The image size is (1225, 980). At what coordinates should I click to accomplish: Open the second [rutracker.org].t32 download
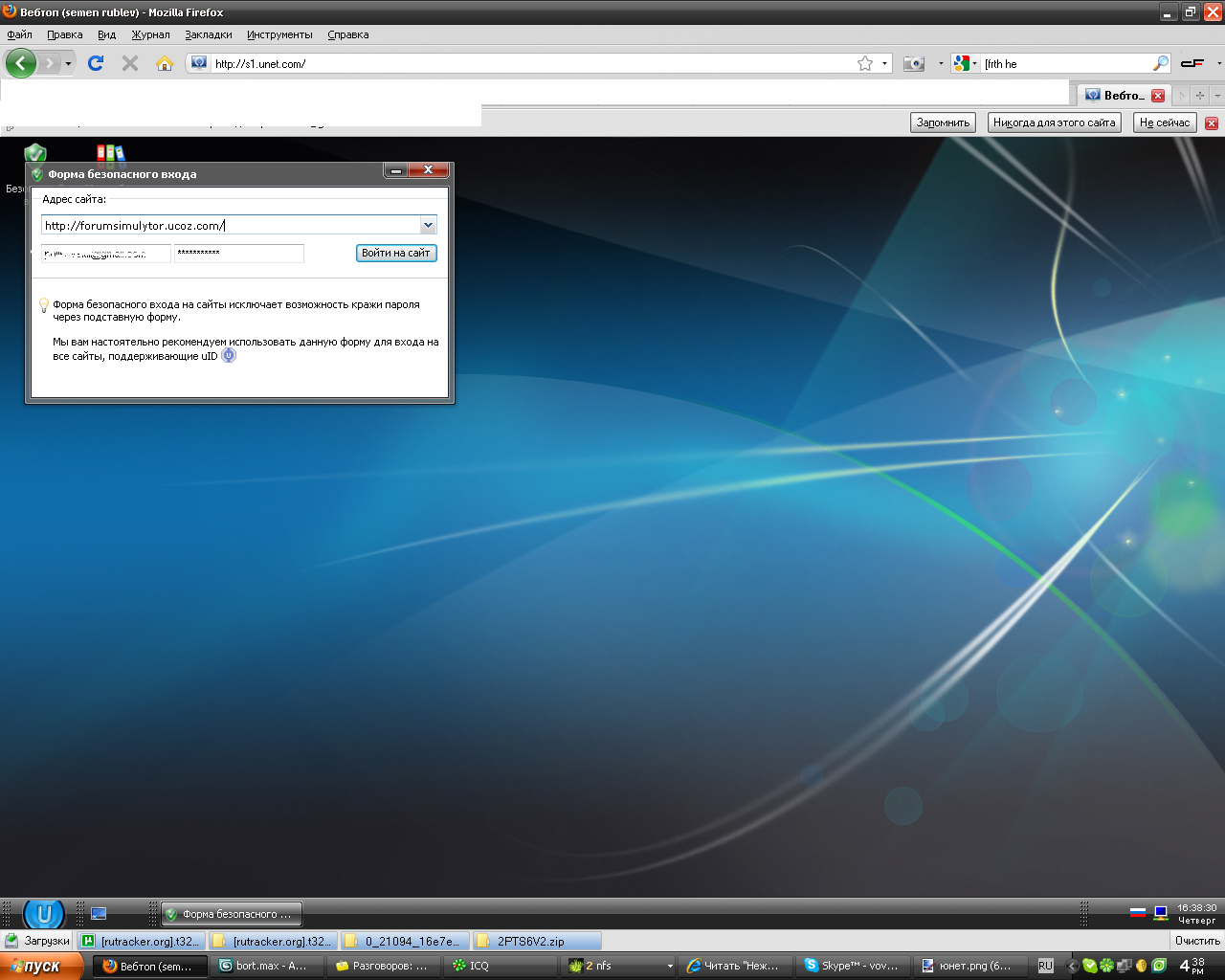pyautogui.click(x=273, y=941)
